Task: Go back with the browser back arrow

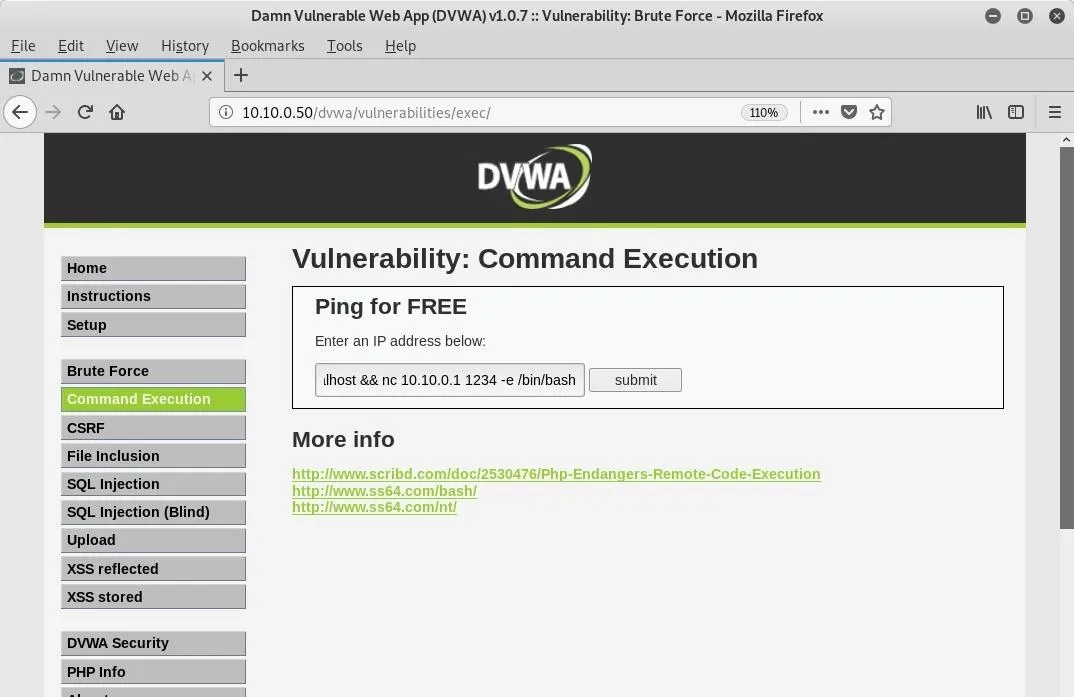Action: point(20,112)
